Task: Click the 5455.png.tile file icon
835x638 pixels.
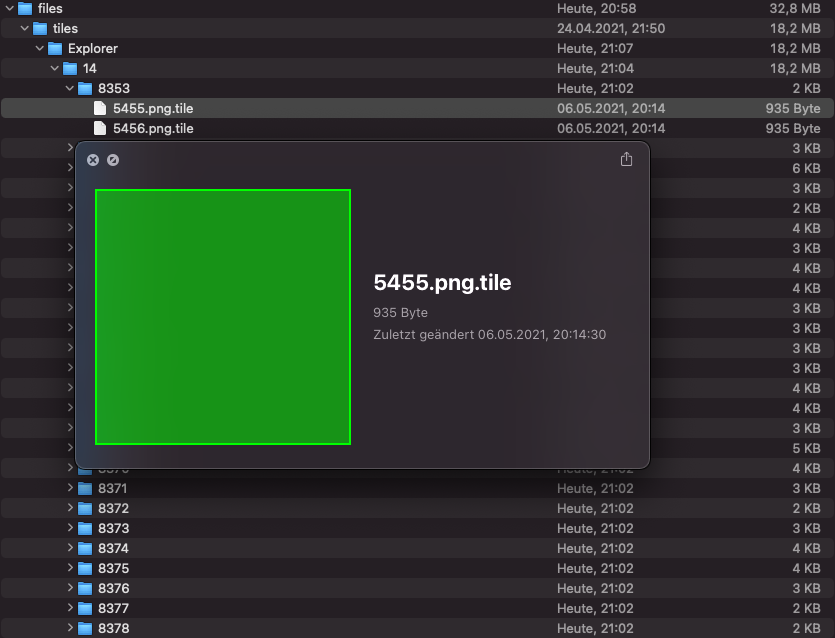Action: pyautogui.click(x=100, y=108)
